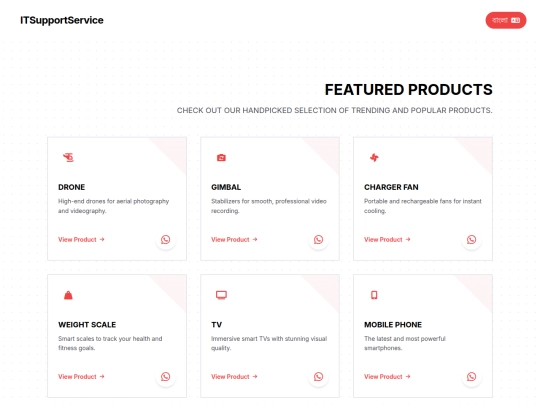Click View Product link for TV
Screen dimensions: 540x405
coord(234,376)
